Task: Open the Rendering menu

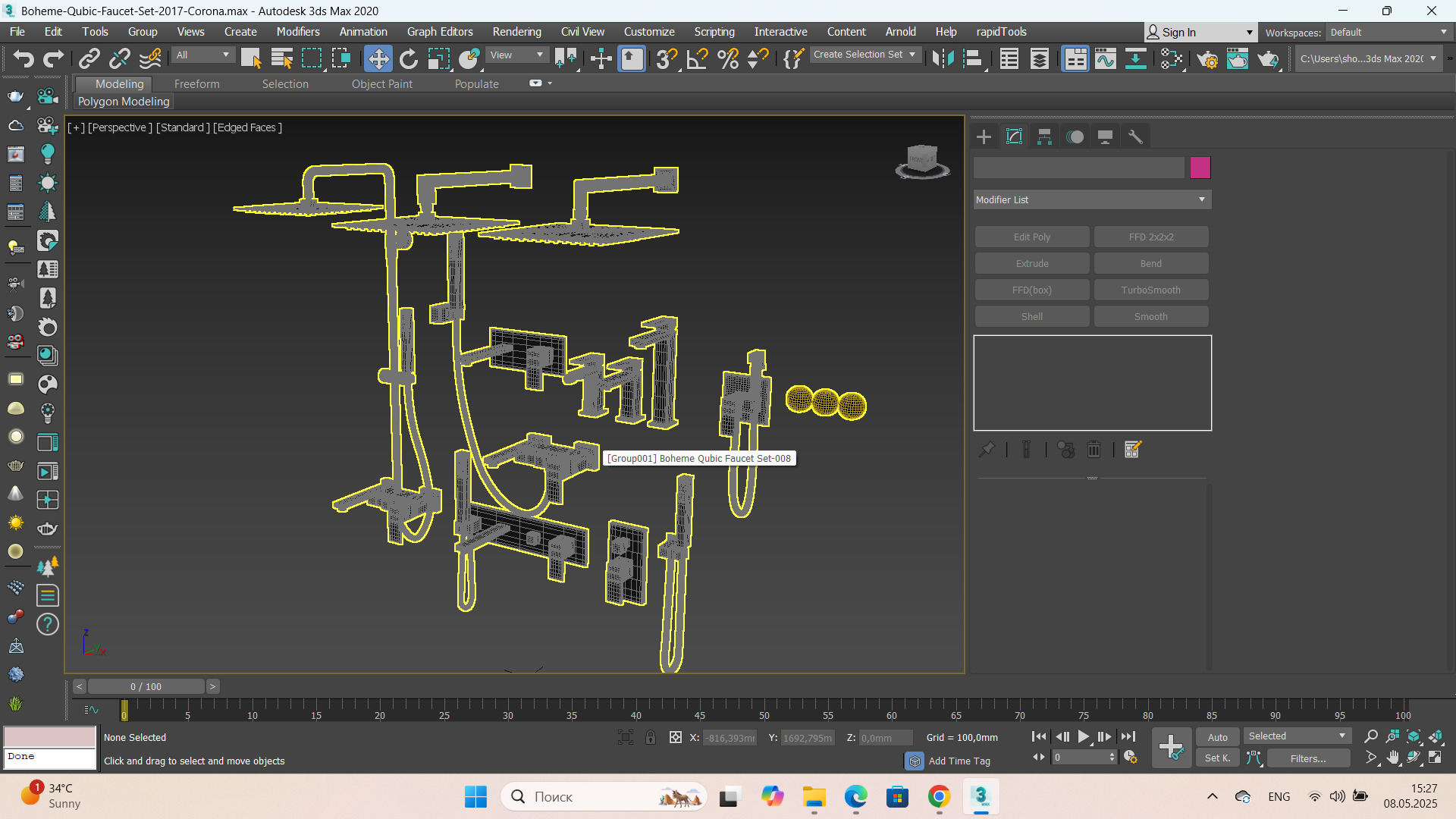Action: [x=516, y=32]
